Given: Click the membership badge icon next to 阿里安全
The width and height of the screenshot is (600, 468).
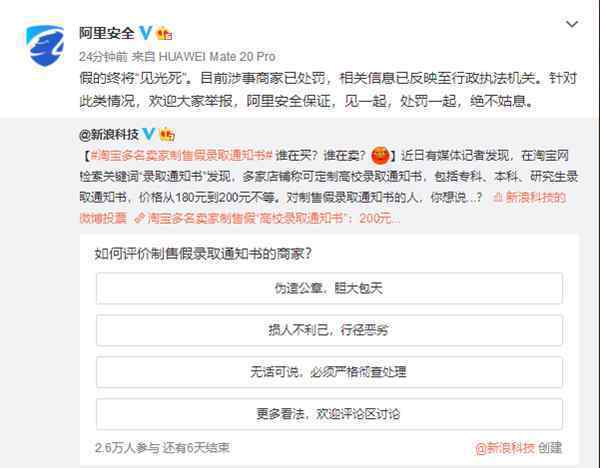Looking at the screenshot, I should (x=164, y=34).
